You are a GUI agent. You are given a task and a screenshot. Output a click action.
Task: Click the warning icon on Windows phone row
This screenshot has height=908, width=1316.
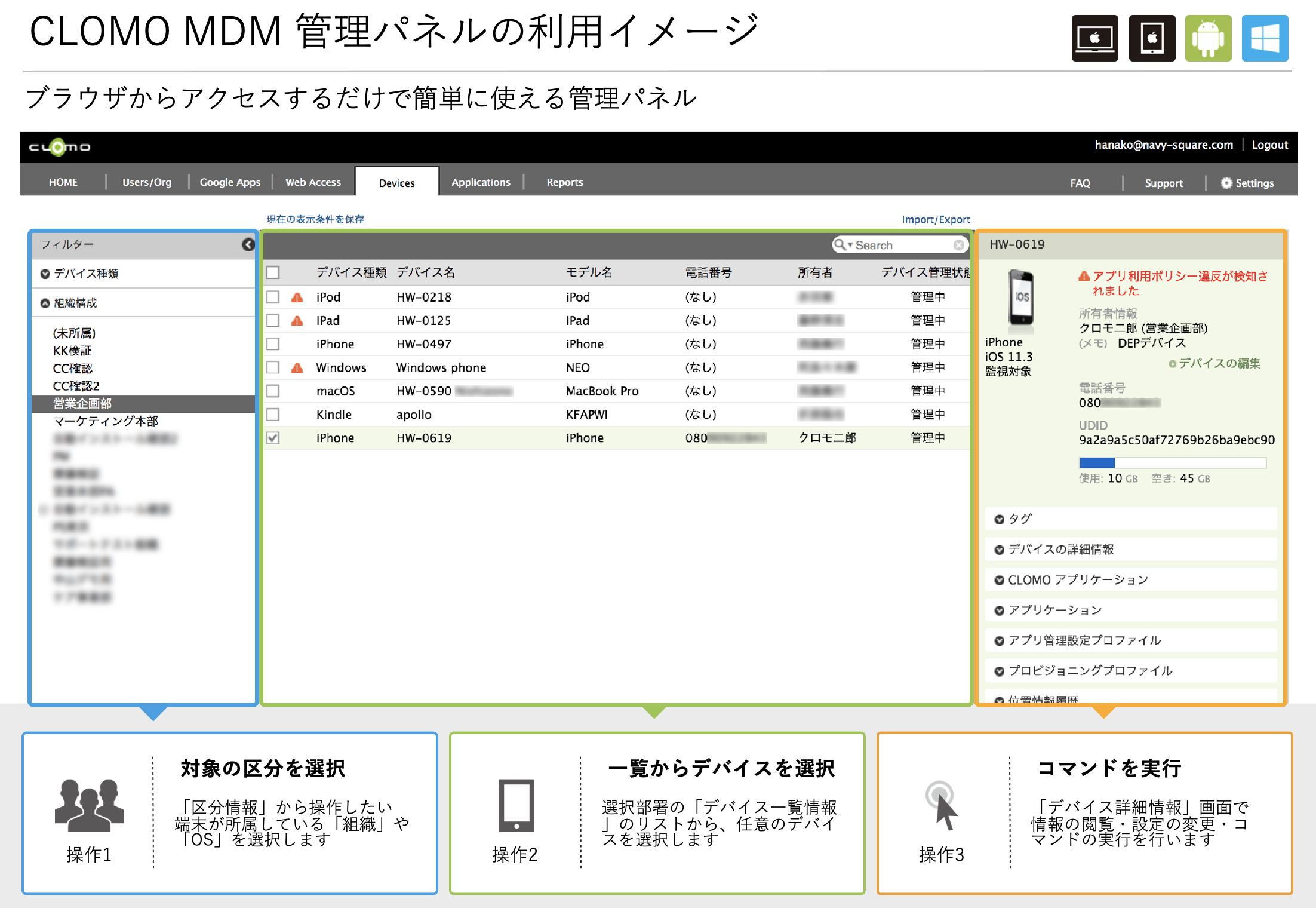297,367
